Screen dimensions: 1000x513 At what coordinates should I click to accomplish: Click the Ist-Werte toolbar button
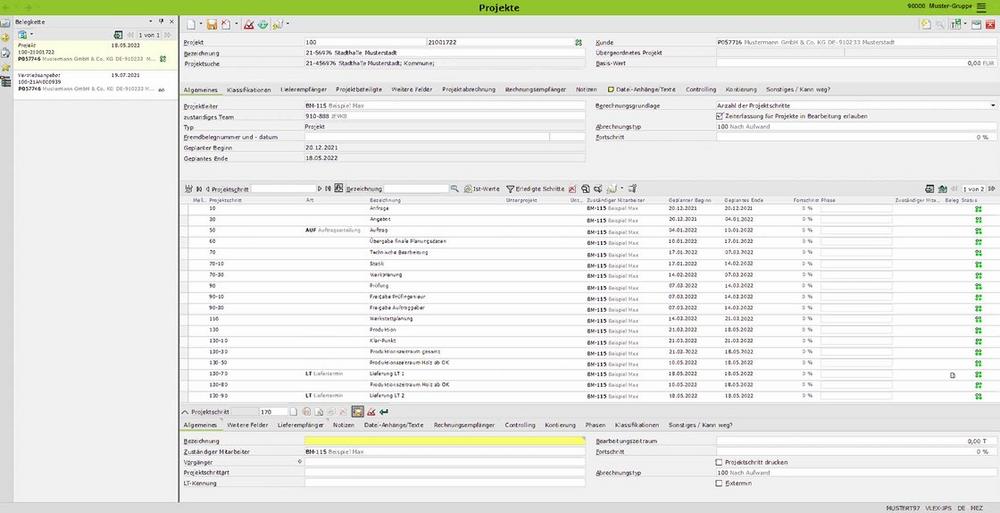481,188
